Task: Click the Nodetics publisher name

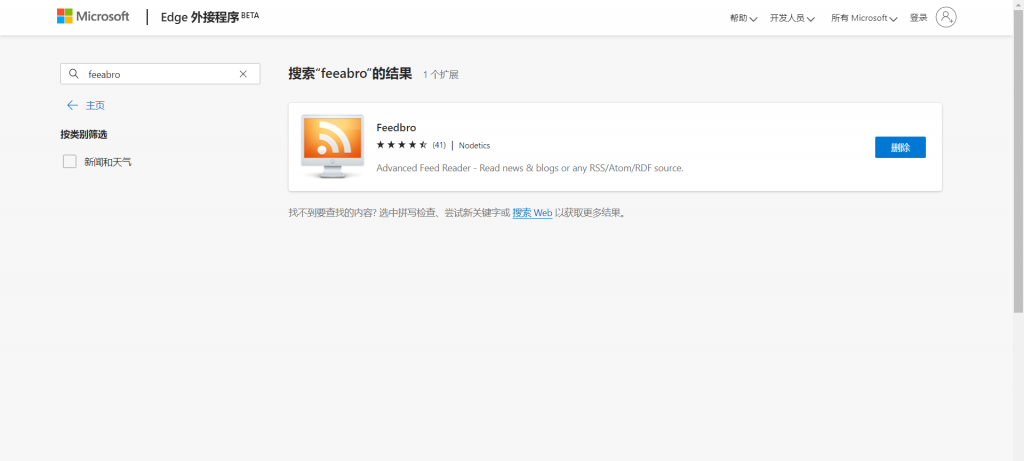Action: click(474, 145)
